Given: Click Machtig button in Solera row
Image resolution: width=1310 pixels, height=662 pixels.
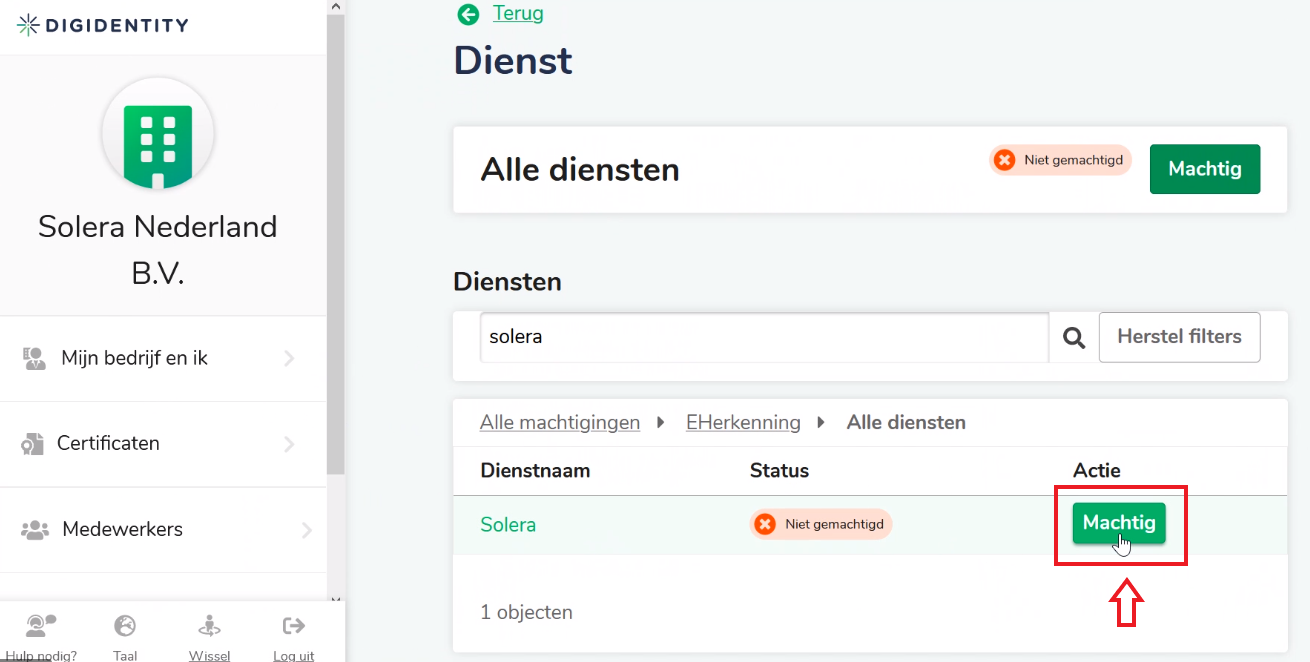Looking at the screenshot, I should pyautogui.click(x=1119, y=523).
